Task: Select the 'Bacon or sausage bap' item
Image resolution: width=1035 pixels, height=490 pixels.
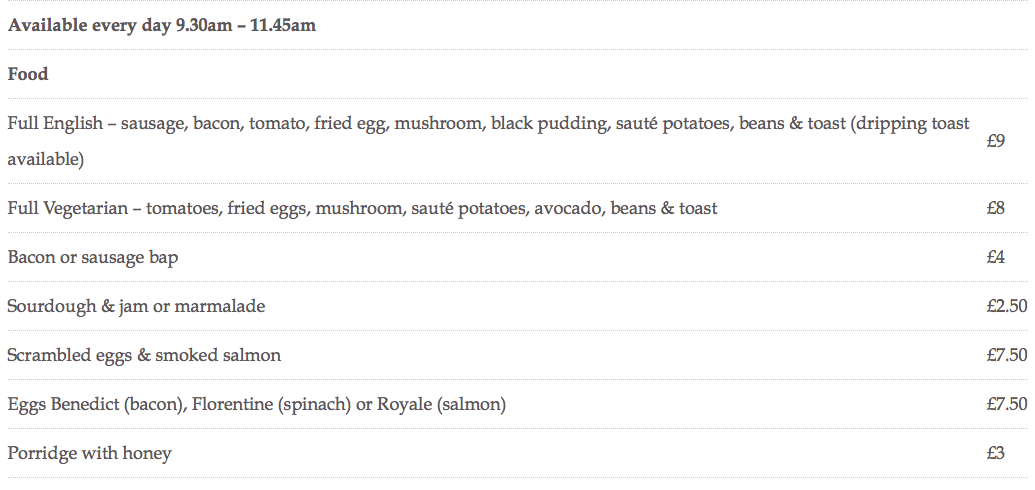Action: (93, 257)
